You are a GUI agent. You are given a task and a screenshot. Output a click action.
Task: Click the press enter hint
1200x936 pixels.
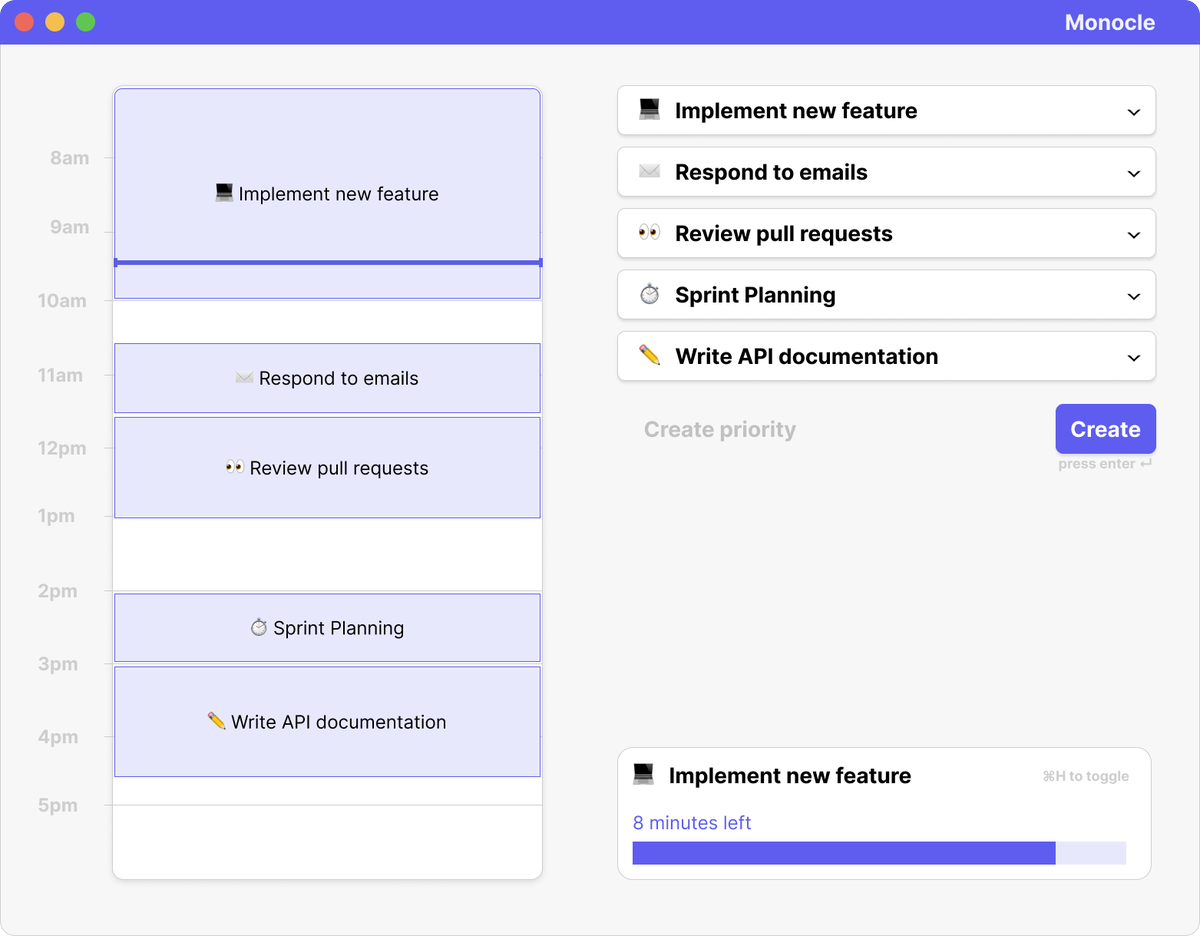(x=1105, y=464)
